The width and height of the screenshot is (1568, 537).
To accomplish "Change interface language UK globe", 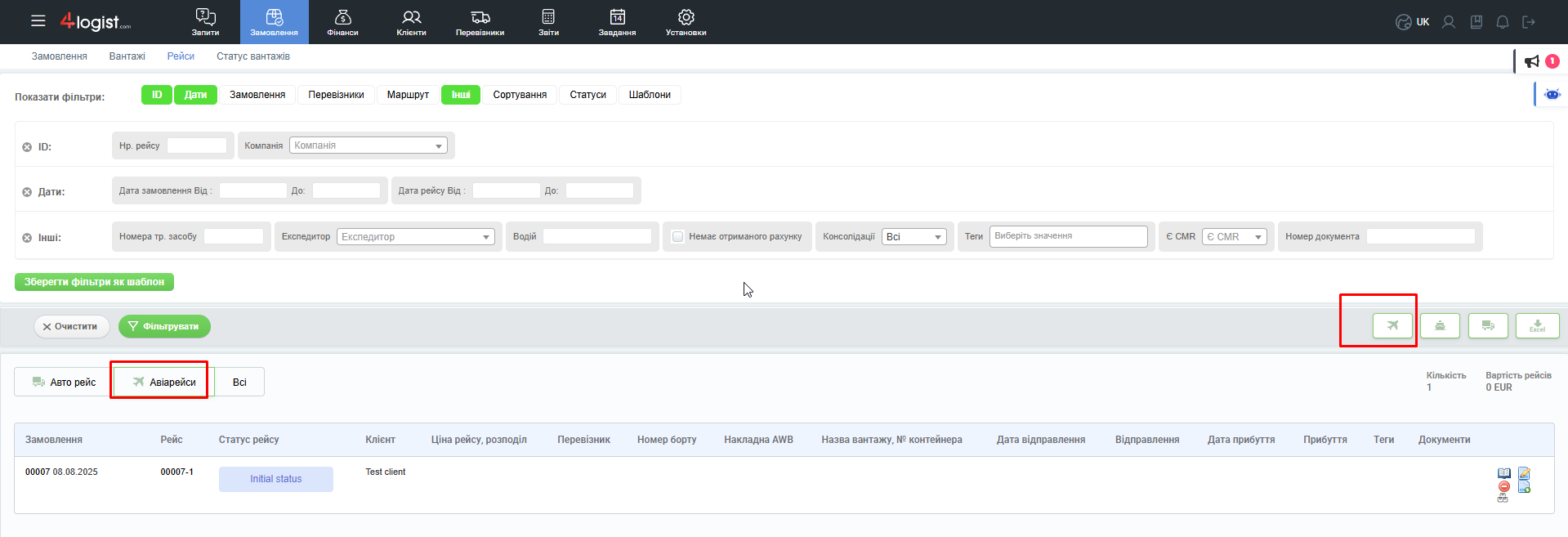I will 1413,22.
